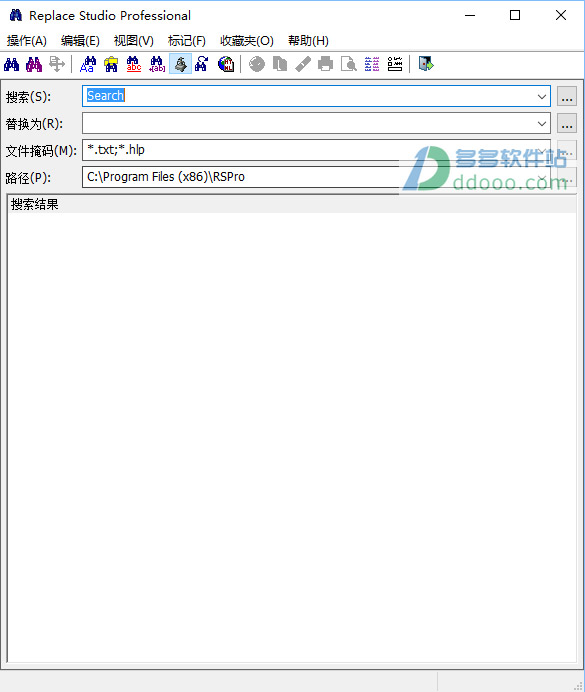Image resolution: width=585 pixels, height=692 pixels.
Task: Toggle the '+[ab]' binoculars icon
Action: point(157,64)
